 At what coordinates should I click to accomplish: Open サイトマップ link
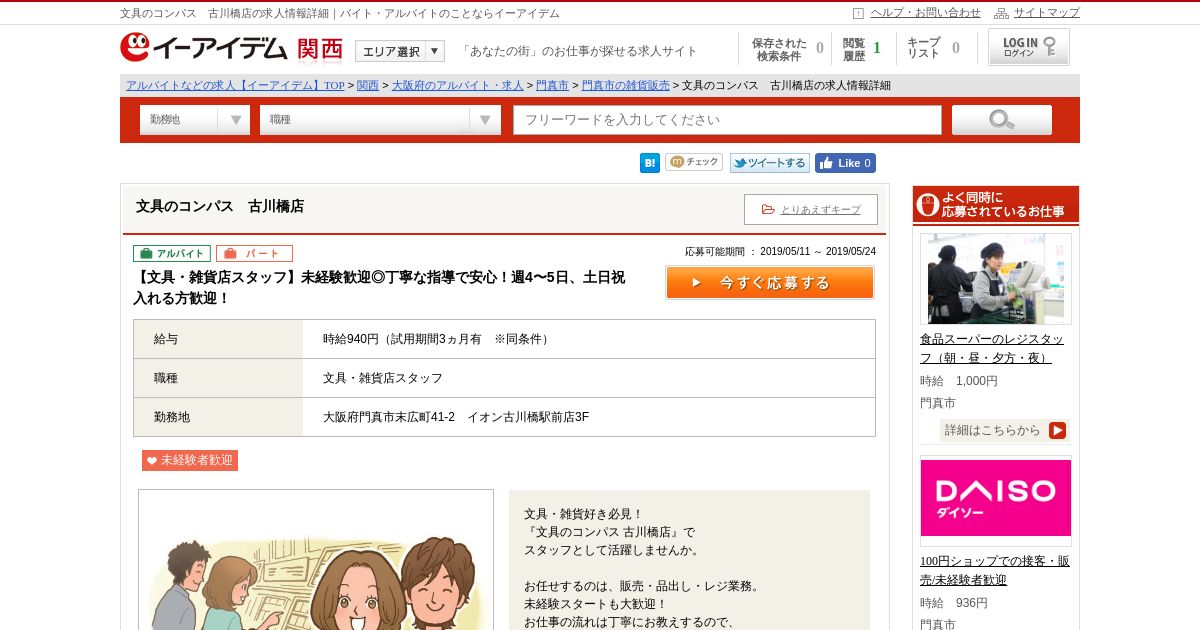point(1047,13)
